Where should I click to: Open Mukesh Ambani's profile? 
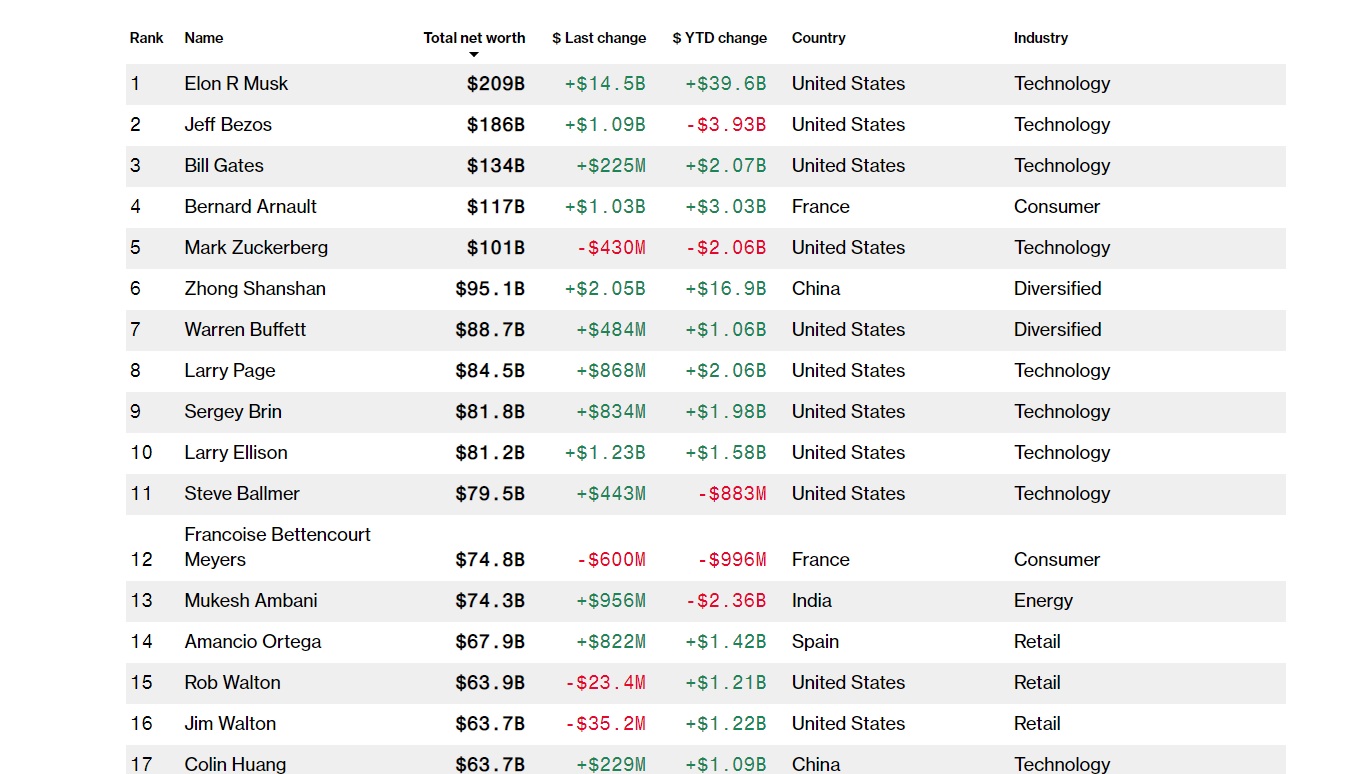[251, 601]
